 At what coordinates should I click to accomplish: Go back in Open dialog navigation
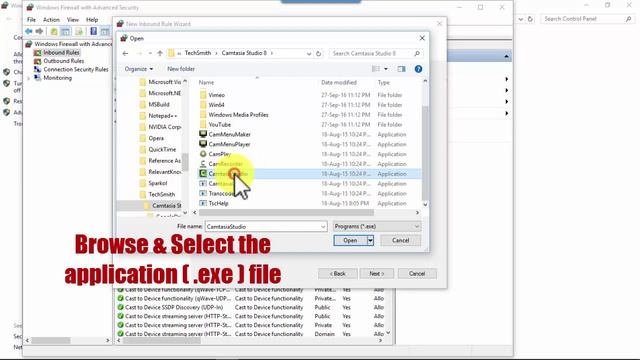point(125,53)
